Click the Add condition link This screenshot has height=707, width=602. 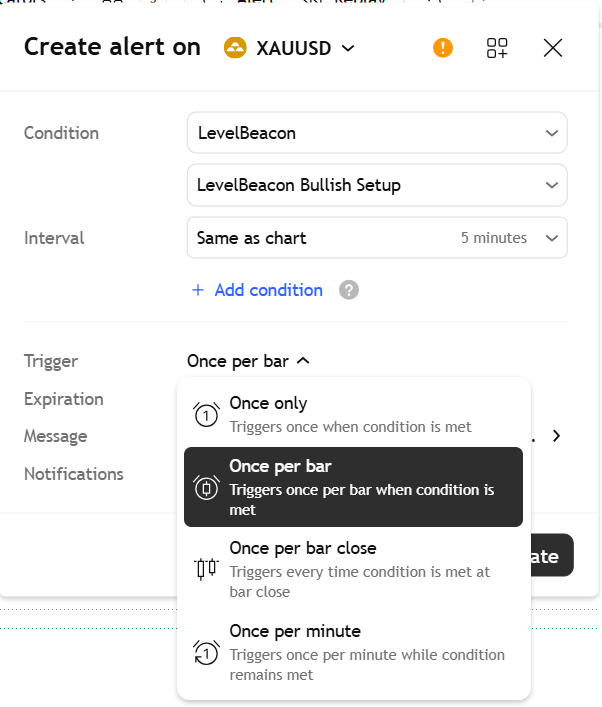(x=268, y=290)
